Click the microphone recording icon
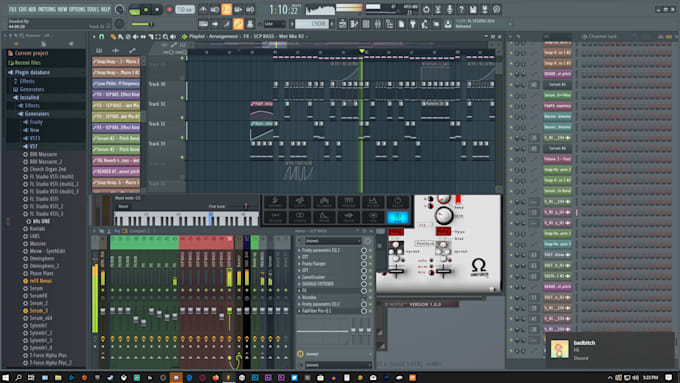Viewport: 680px width, 383px height. (450, 9)
